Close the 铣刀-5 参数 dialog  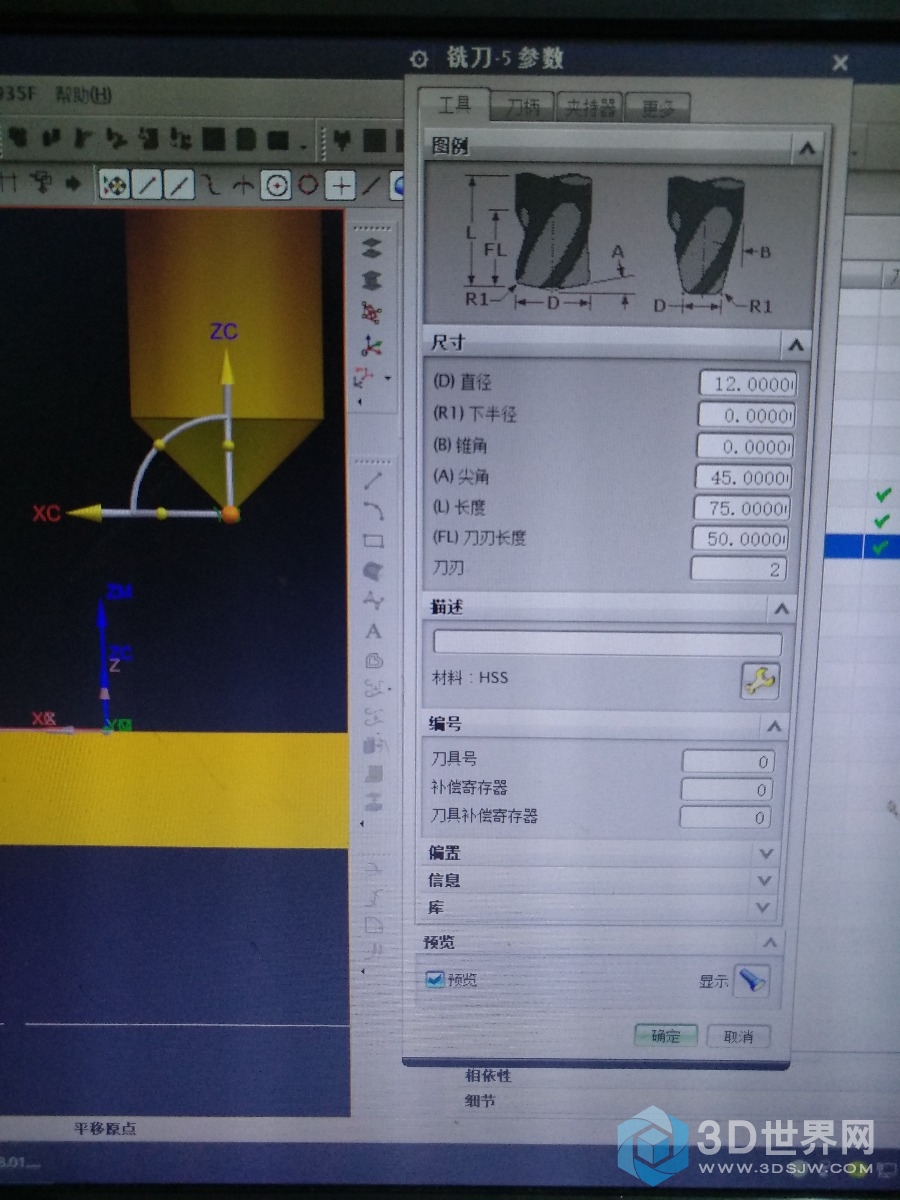840,63
